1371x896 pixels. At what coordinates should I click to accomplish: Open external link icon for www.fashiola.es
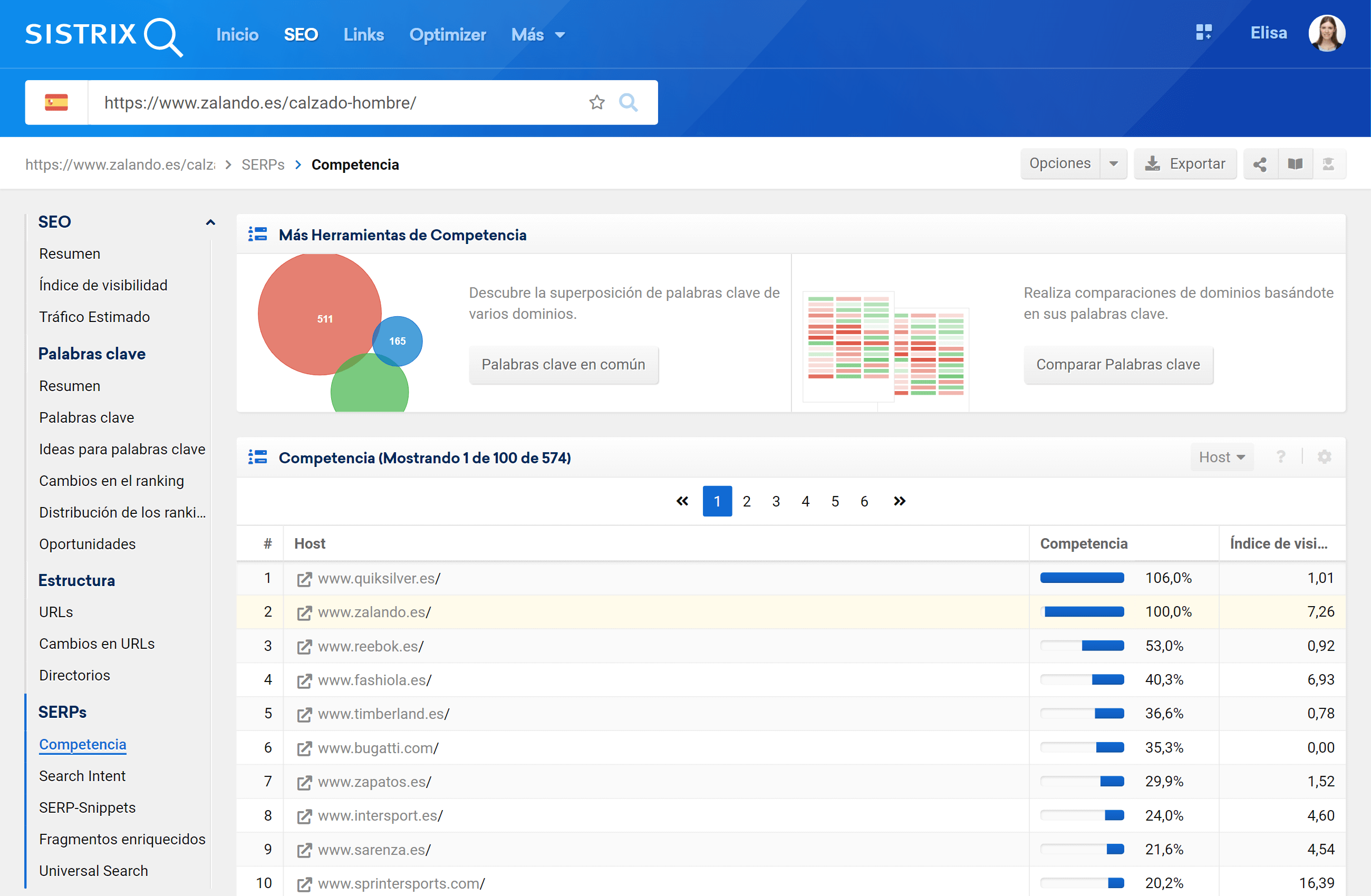tap(304, 680)
